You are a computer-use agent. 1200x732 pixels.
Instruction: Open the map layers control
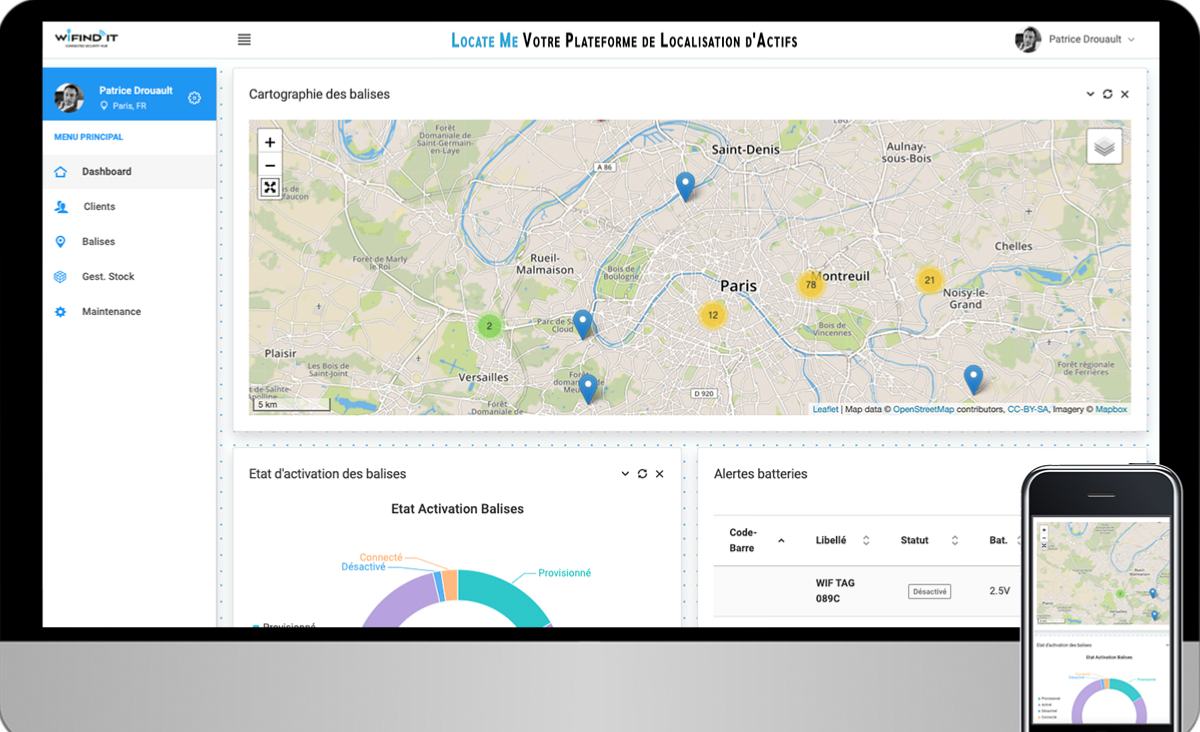click(1104, 147)
